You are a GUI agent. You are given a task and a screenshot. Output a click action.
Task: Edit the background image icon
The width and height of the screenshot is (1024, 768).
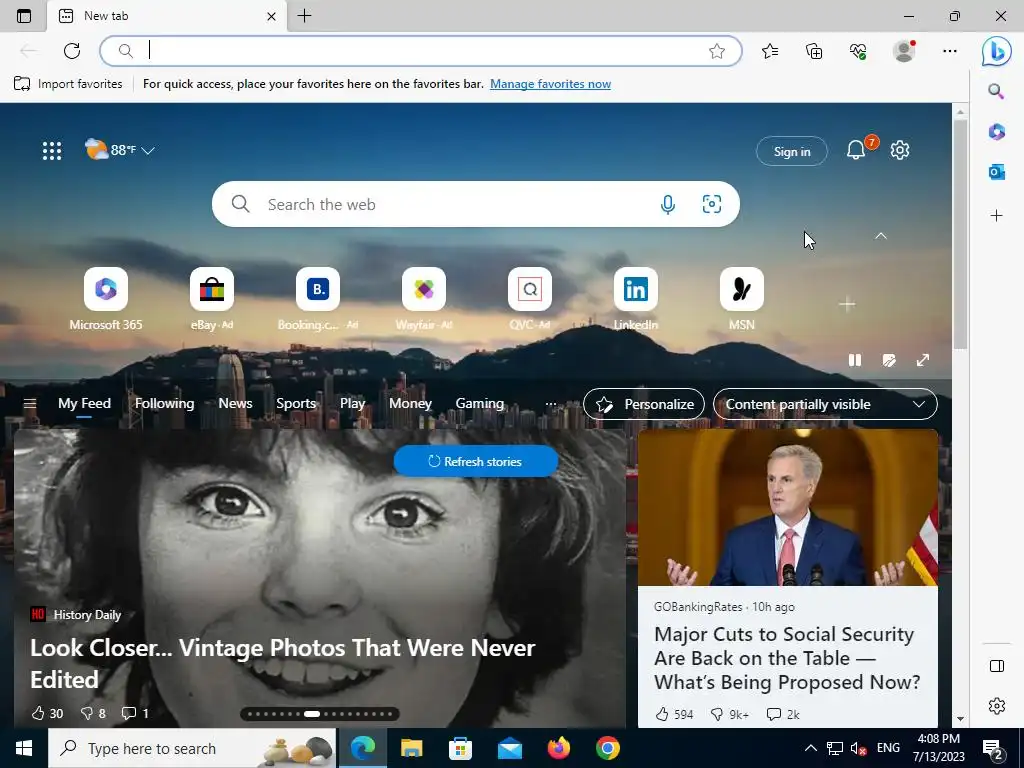coord(889,360)
